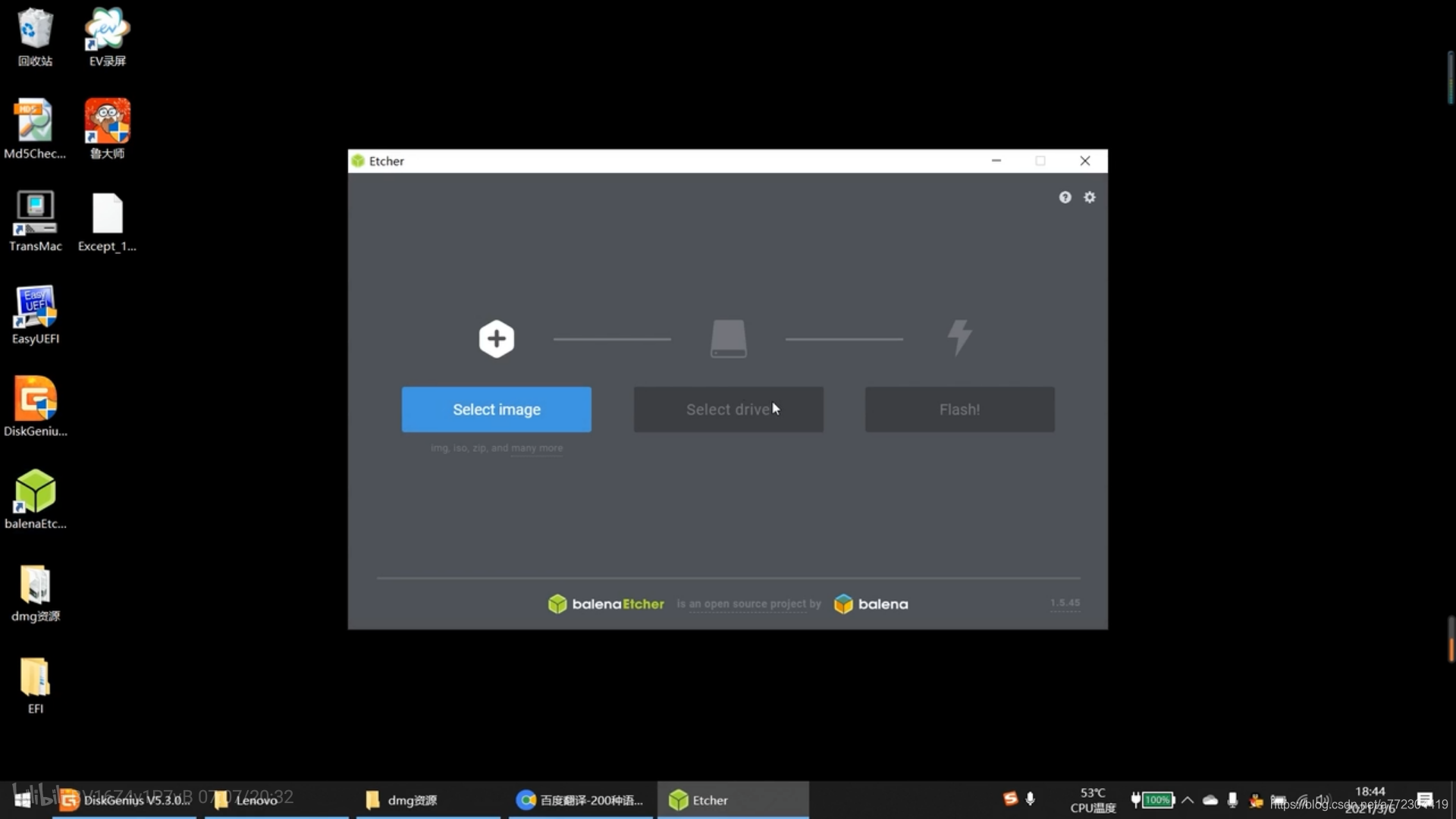Expand hidden system tray icons chevron
Image resolution: width=1456 pixels, height=819 pixels.
click(1188, 799)
